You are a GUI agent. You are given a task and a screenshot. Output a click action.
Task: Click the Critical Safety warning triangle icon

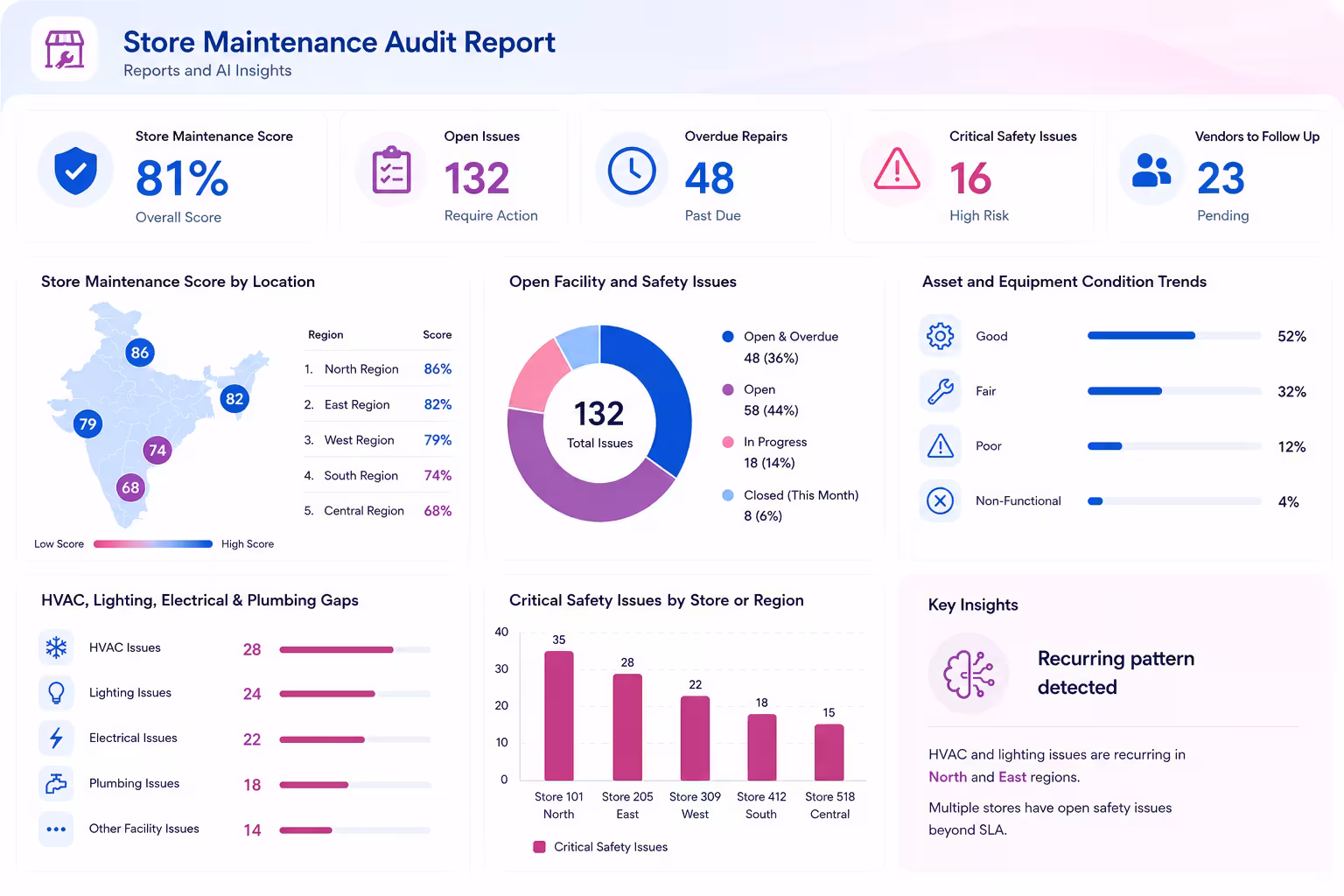point(897,170)
